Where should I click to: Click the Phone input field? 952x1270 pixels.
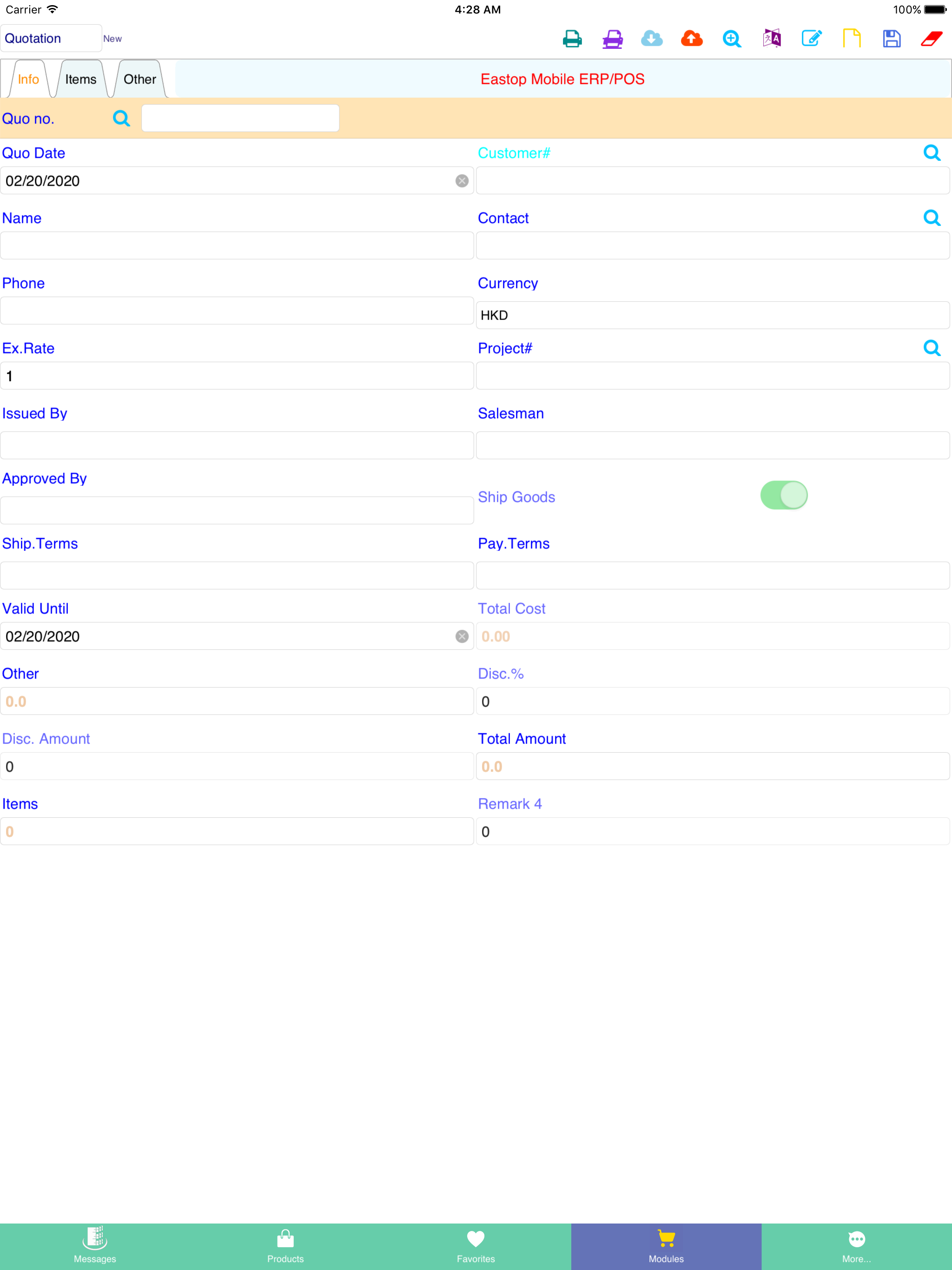pos(237,311)
